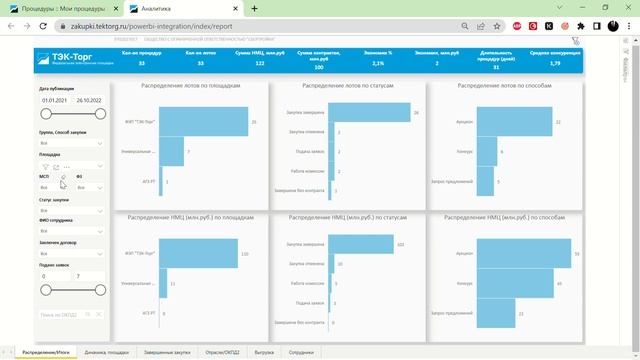This screenshot has height=360, width=640.
Task: Click the eraser clear icon above МСП
Action: pos(63,177)
